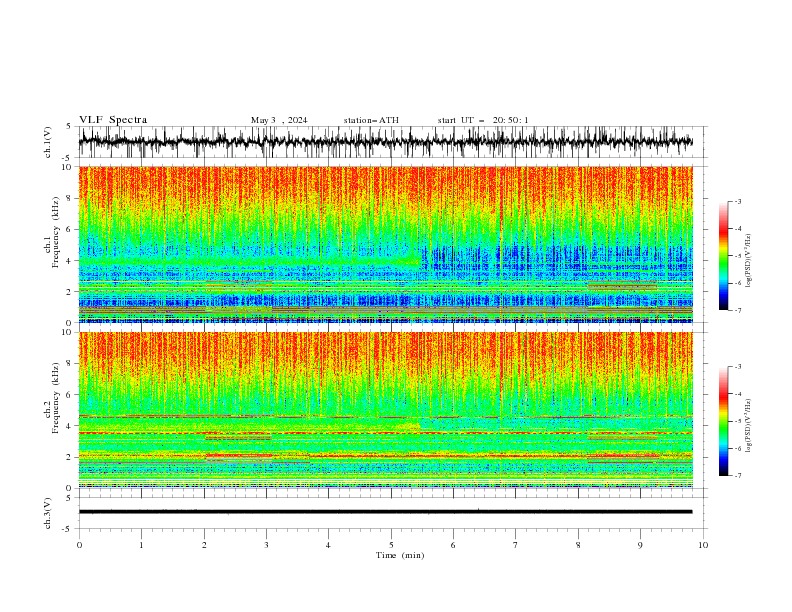Click the "VLF Spectra" plot title
The height and width of the screenshot is (612, 792).
tap(113, 120)
